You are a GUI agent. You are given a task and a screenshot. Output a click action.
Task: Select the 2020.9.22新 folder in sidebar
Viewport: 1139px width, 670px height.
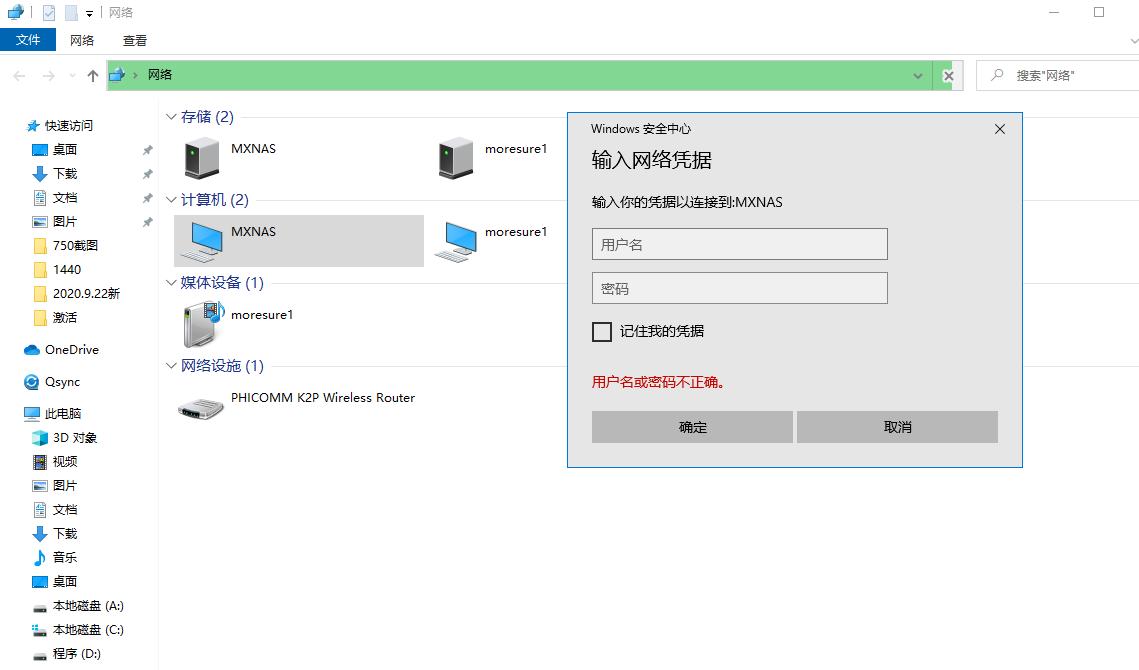click(x=86, y=294)
